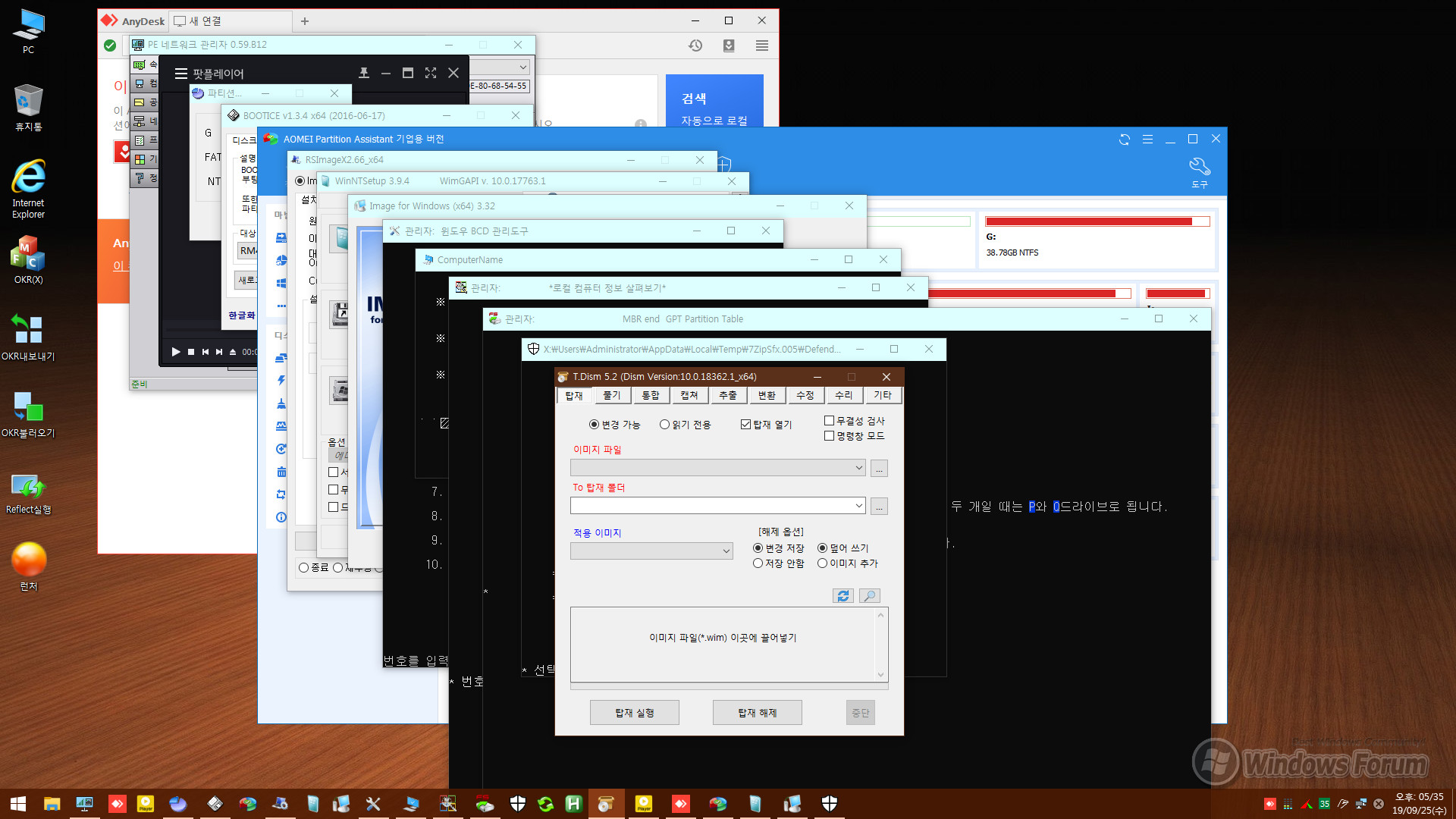This screenshot has height=819, width=1456.
Task: Open the Recycle Bin desktop icon
Action: (x=28, y=108)
